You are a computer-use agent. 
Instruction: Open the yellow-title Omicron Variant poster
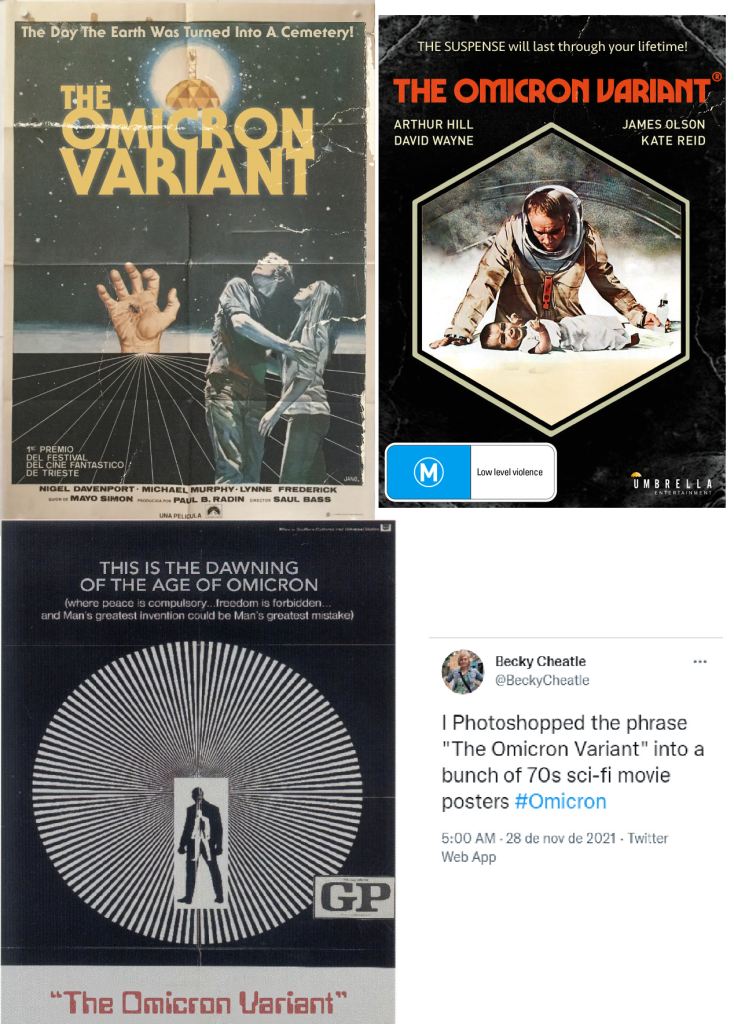coord(188,259)
